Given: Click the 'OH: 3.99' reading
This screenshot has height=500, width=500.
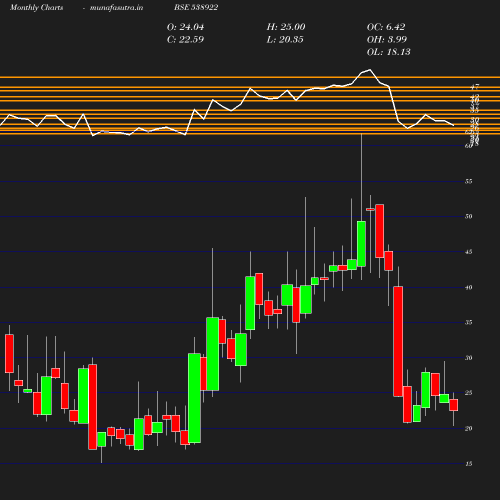Looking at the screenshot, I should click(387, 39).
